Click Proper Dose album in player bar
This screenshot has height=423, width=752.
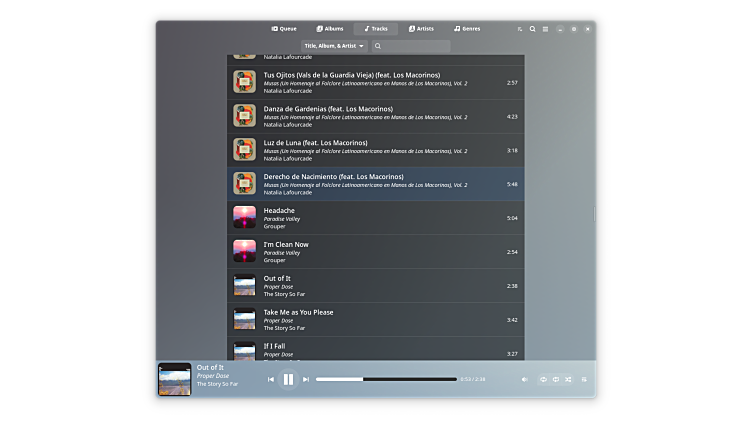point(213,376)
